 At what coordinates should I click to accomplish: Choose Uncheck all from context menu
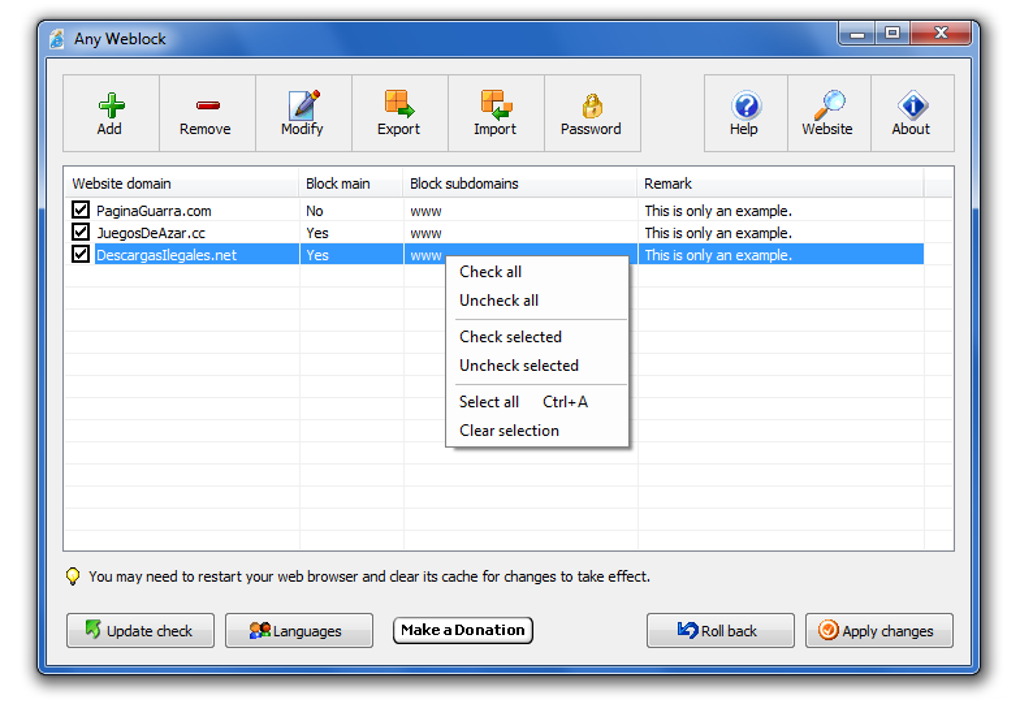pos(537,301)
